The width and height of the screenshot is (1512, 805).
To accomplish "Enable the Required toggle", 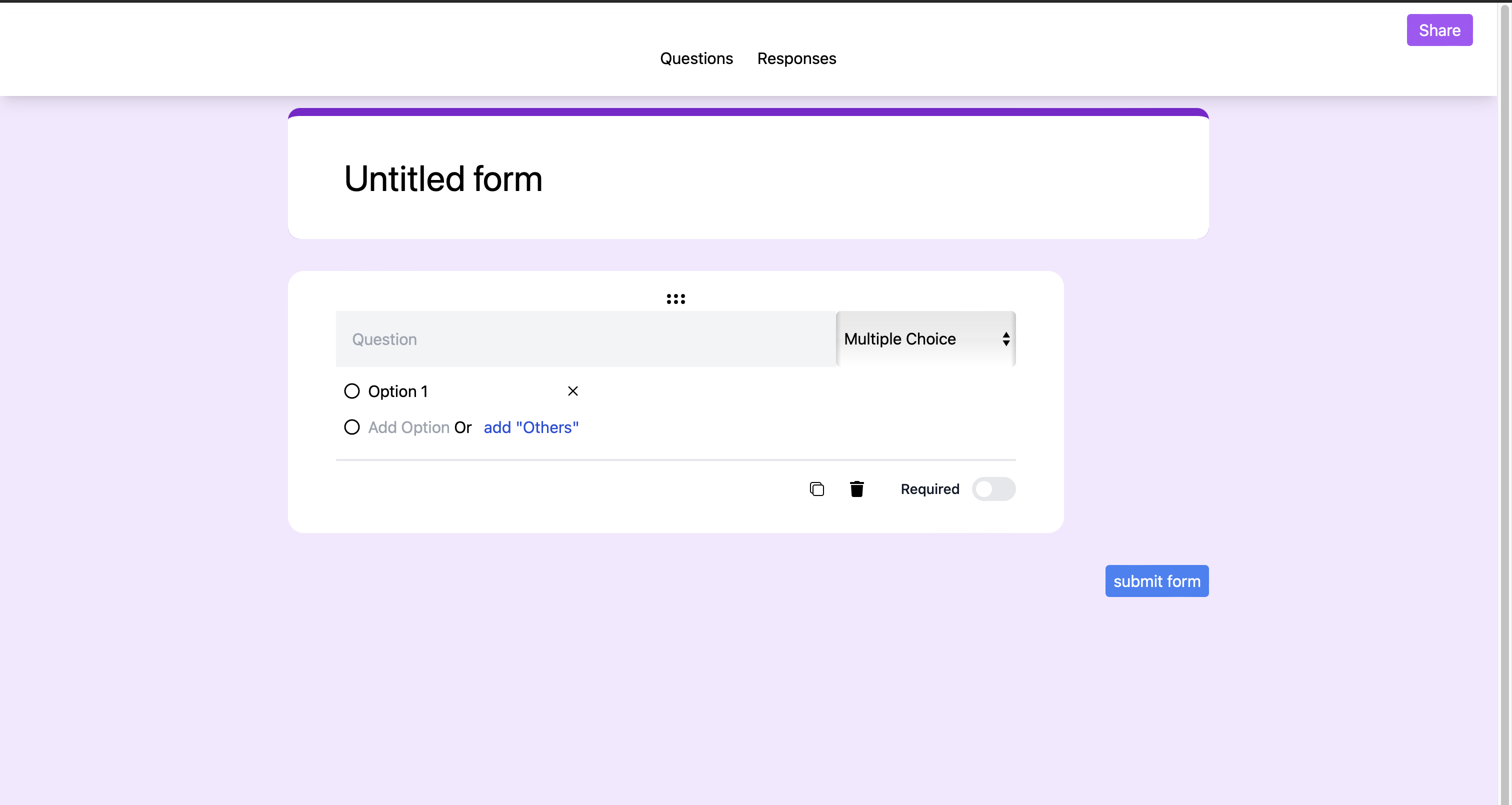I will click(x=993, y=488).
